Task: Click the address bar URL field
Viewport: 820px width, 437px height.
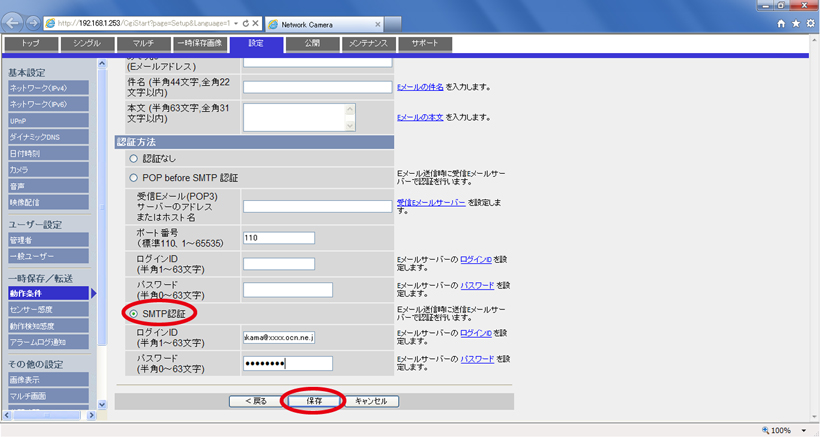Action: pos(144,24)
